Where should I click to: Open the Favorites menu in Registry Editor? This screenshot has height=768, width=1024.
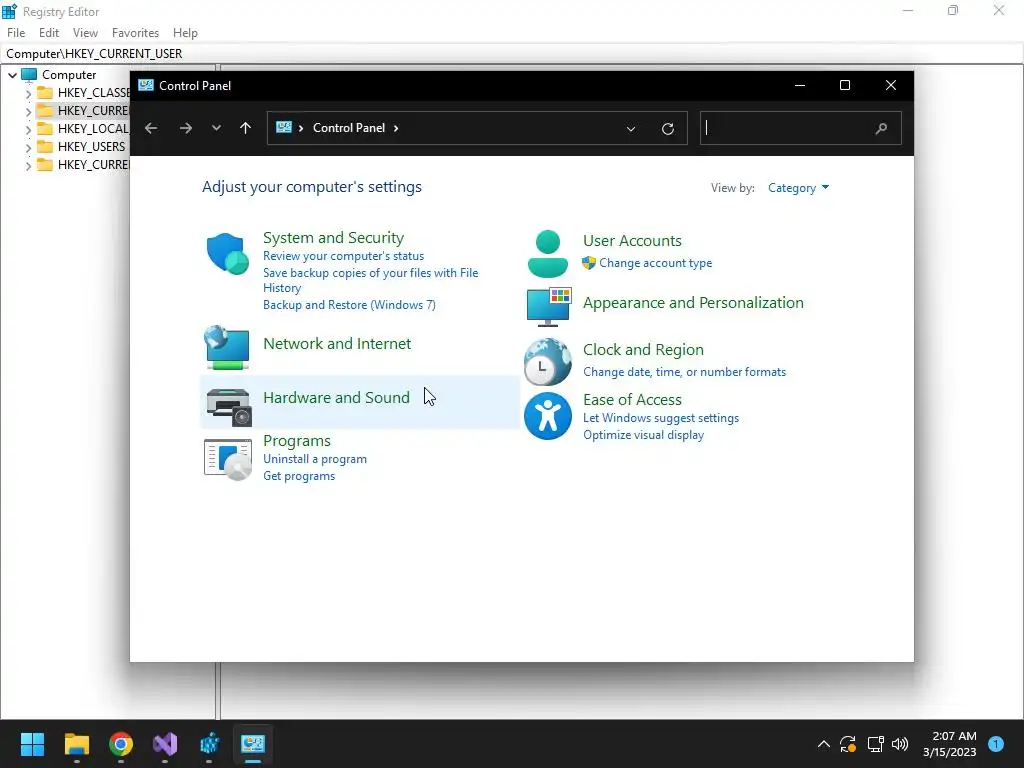(x=135, y=33)
